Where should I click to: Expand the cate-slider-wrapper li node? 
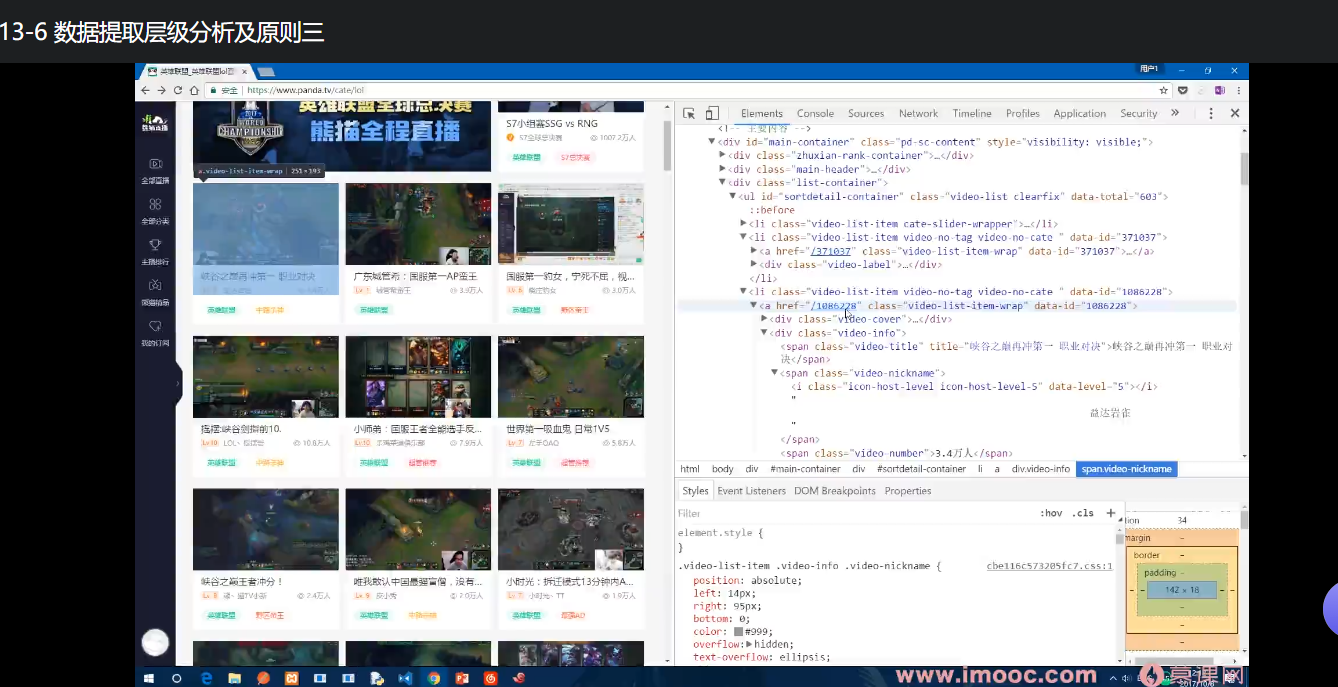point(743,224)
